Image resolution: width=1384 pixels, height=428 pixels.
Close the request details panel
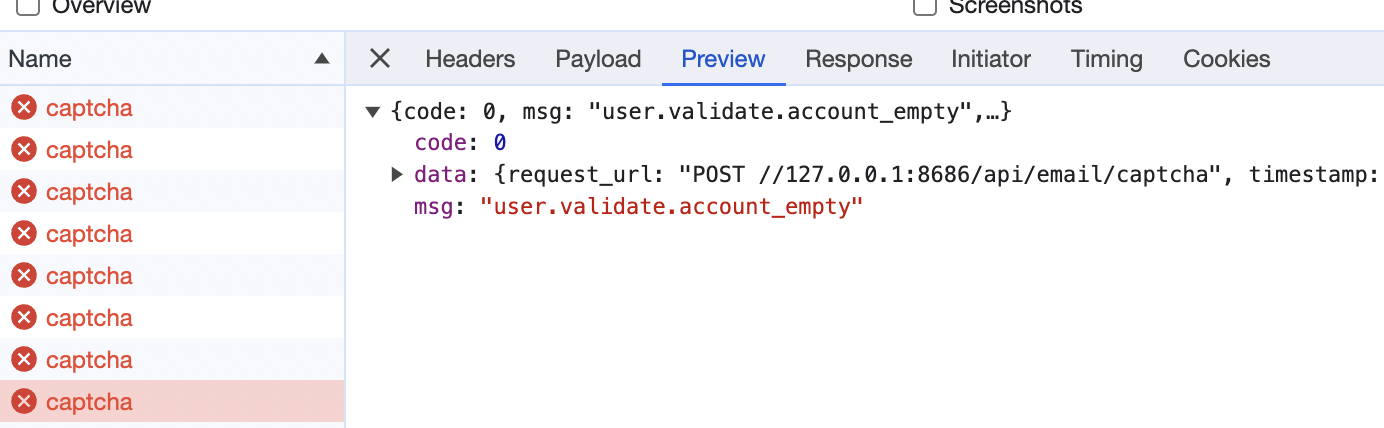pyautogui.click(x=380, y=59)
